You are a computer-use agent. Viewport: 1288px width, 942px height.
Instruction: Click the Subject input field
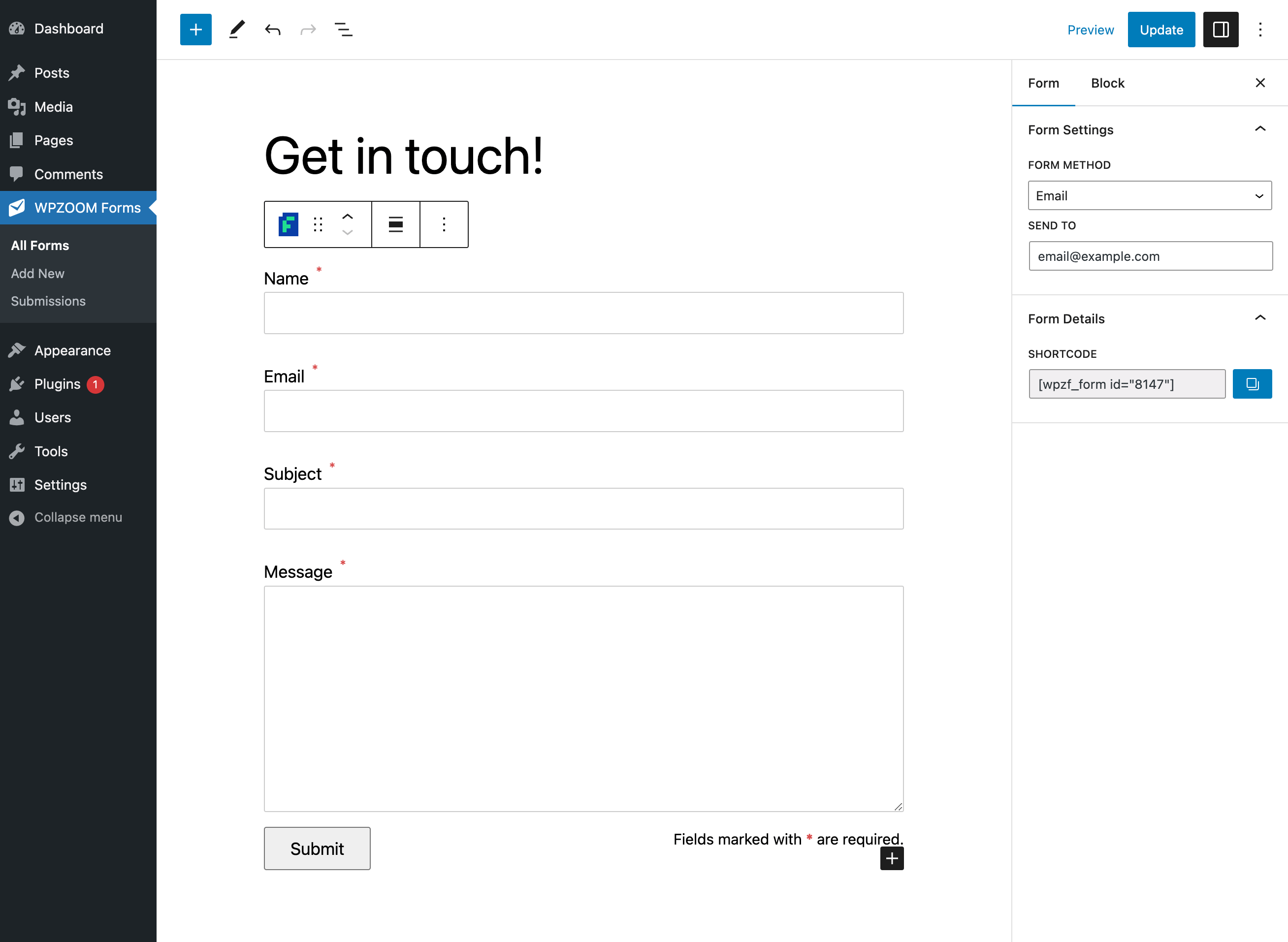pos(583,508)
